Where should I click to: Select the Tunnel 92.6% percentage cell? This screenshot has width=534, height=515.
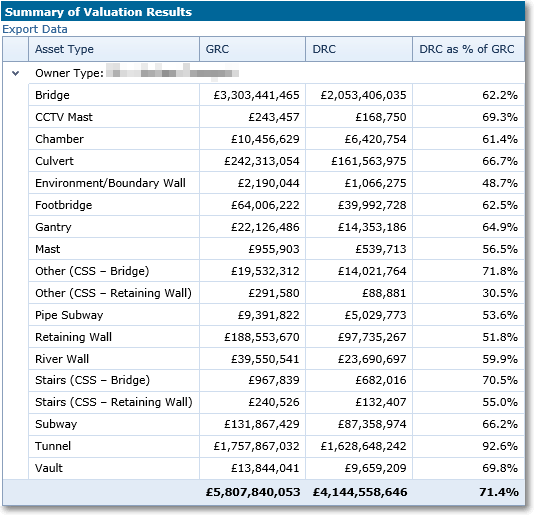468,446
